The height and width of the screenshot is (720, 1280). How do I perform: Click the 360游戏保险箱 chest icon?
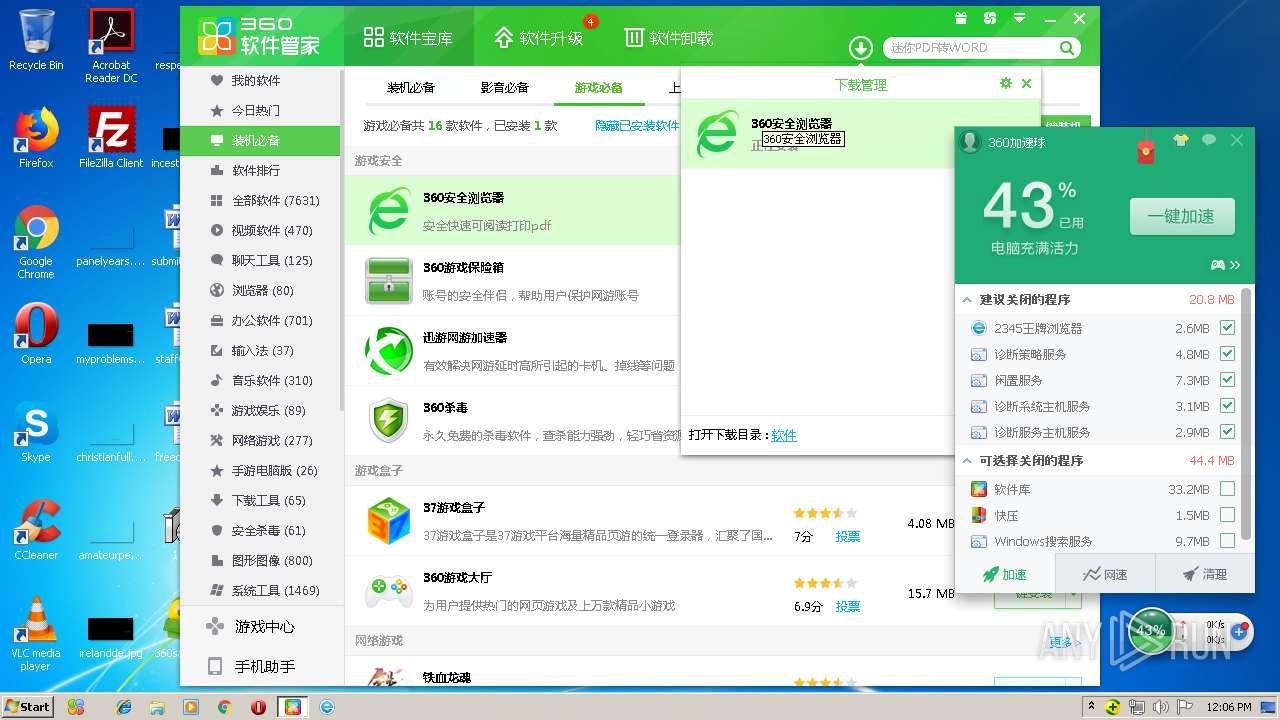click(388, 280)
